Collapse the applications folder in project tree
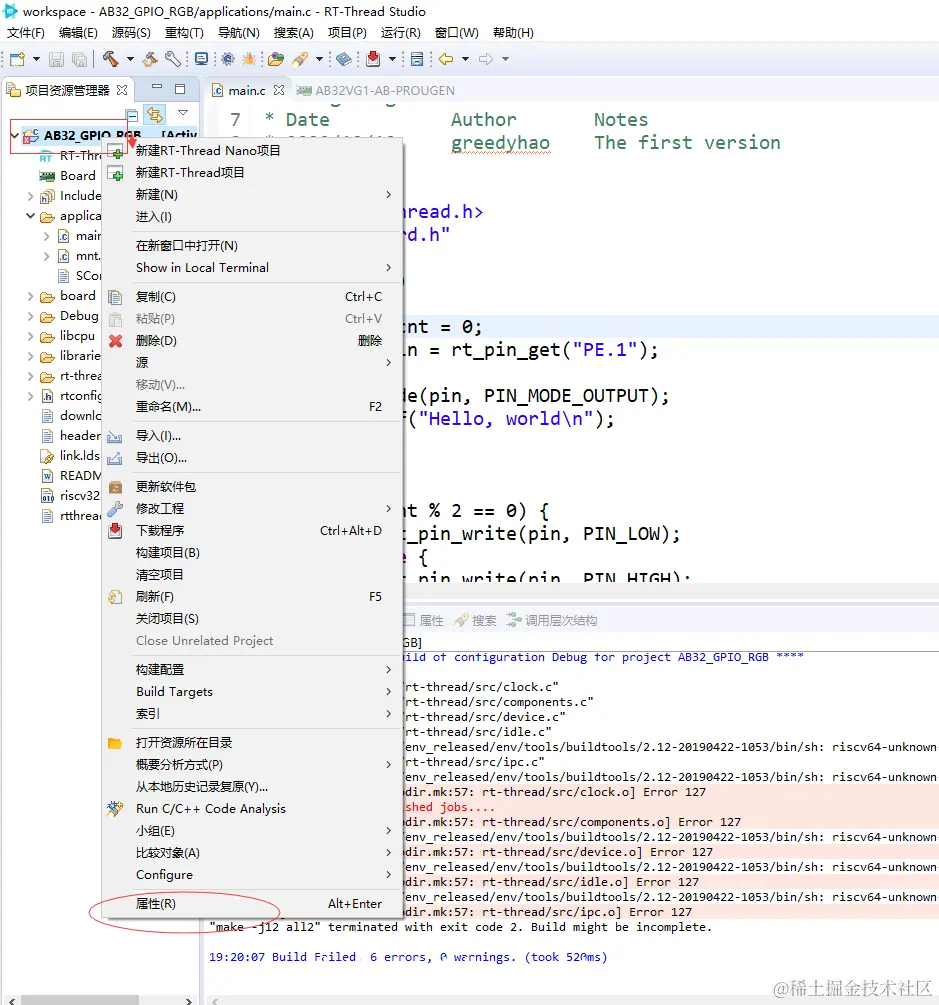This screenshot has width=939, height=1005. coord(30,216)
